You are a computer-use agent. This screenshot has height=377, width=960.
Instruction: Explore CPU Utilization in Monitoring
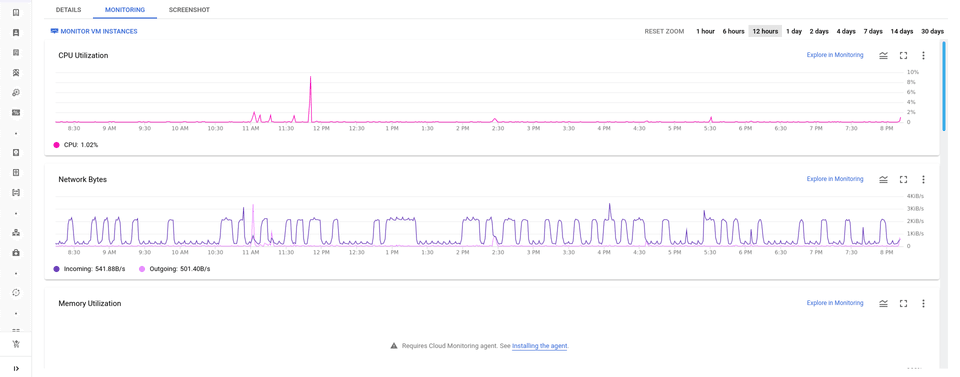coord(835,55)
